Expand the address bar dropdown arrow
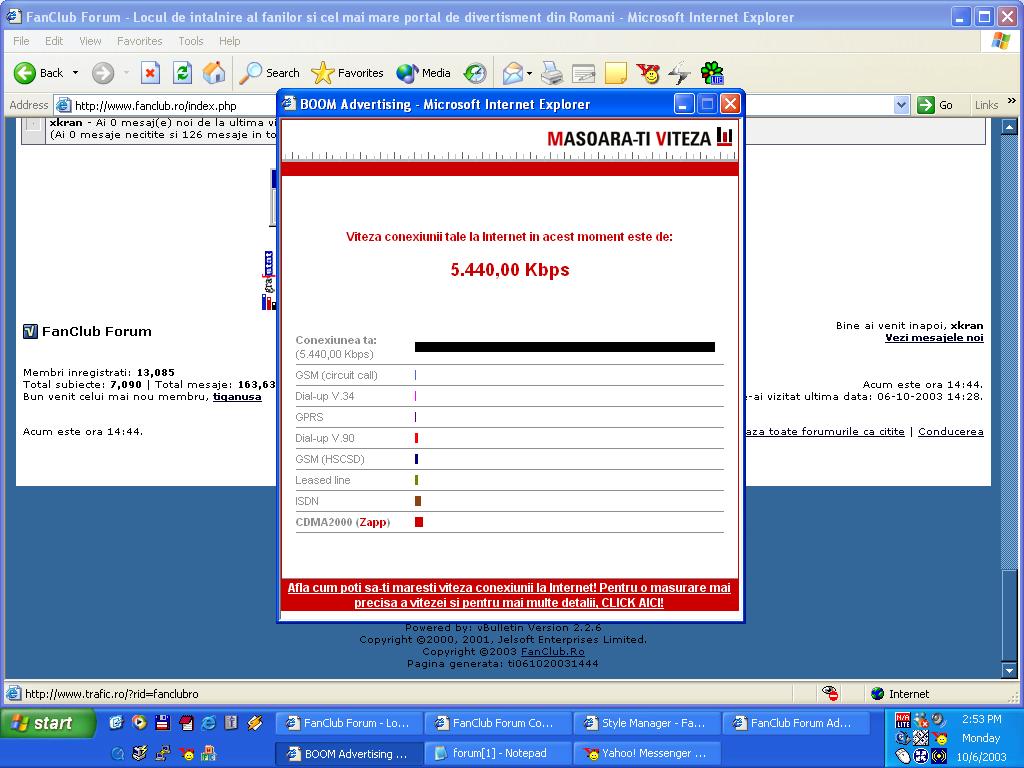Image resolution: width=1024 pixels, height=768 pixels. (901, 105)
